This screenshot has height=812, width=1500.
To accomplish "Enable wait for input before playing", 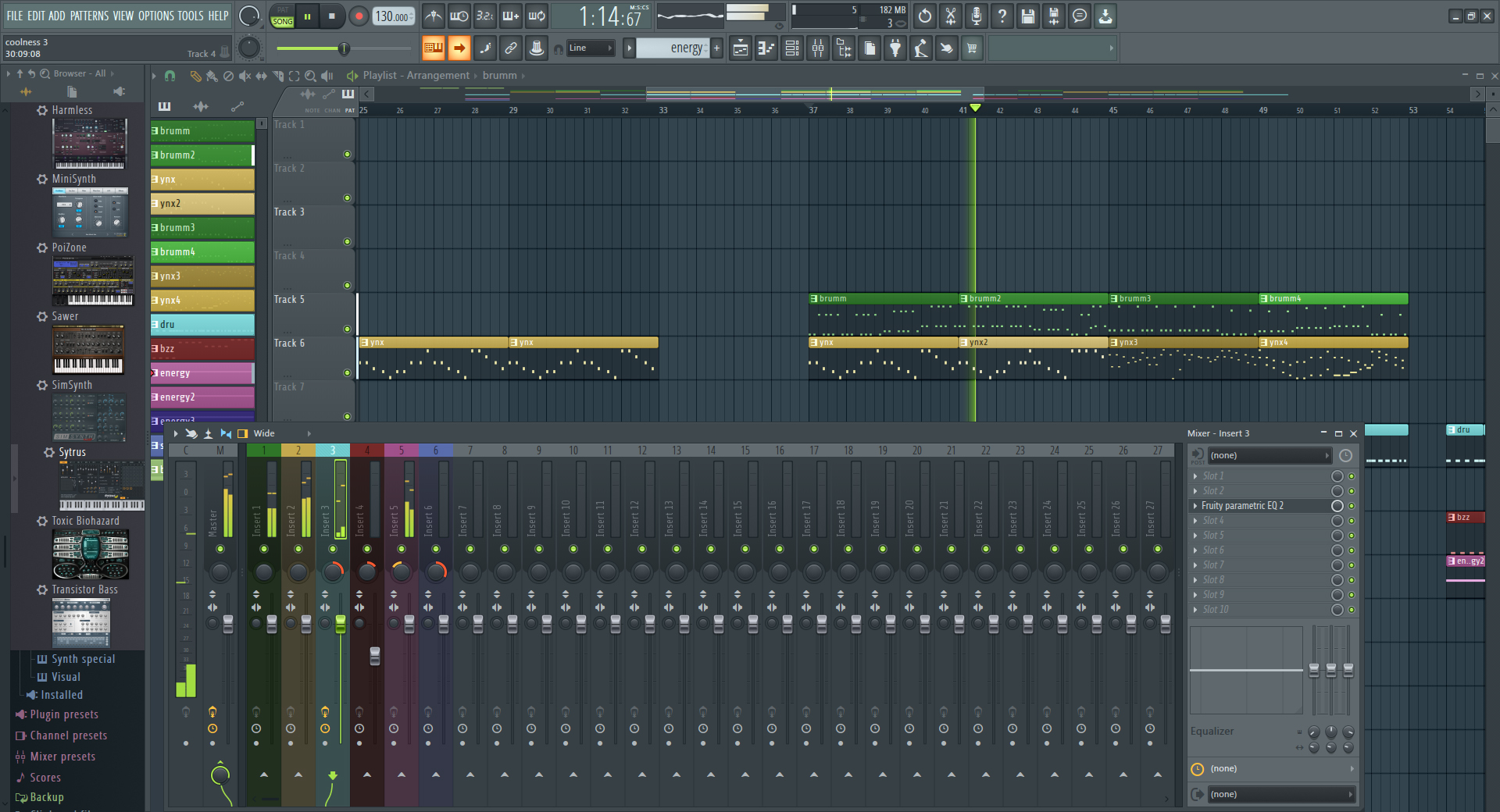I will tap(459, 16).
